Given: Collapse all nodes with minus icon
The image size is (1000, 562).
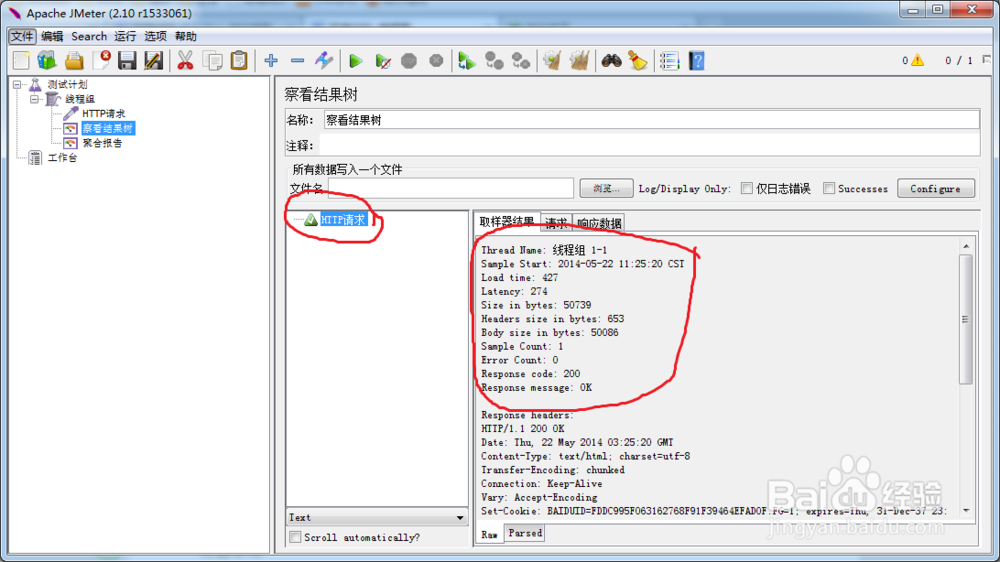Looking at the screenshot, I should [297, 61].
